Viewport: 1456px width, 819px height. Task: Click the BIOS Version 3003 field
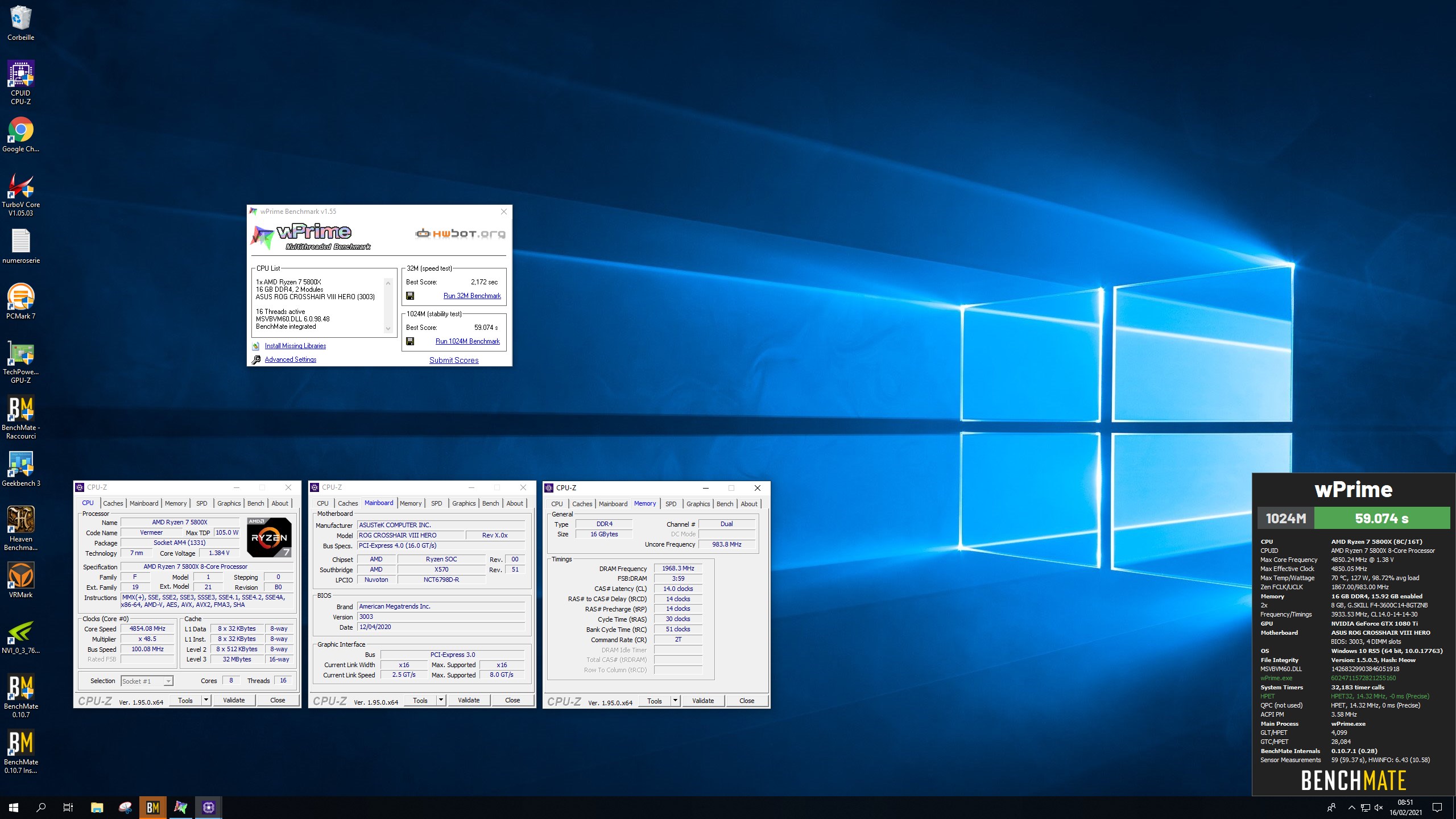click(441, 617)
